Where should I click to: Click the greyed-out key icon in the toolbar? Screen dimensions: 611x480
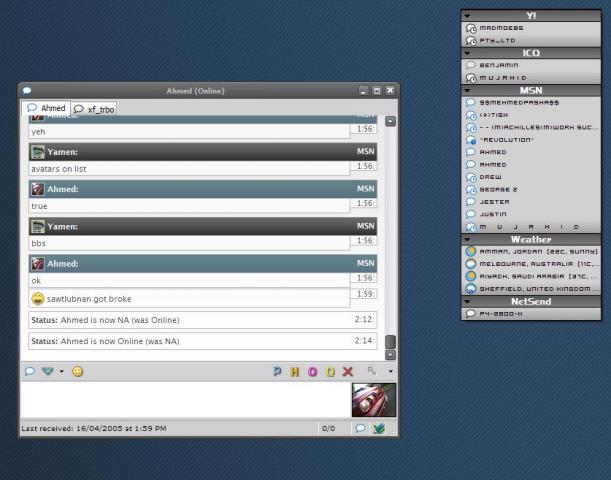(371, 371)
